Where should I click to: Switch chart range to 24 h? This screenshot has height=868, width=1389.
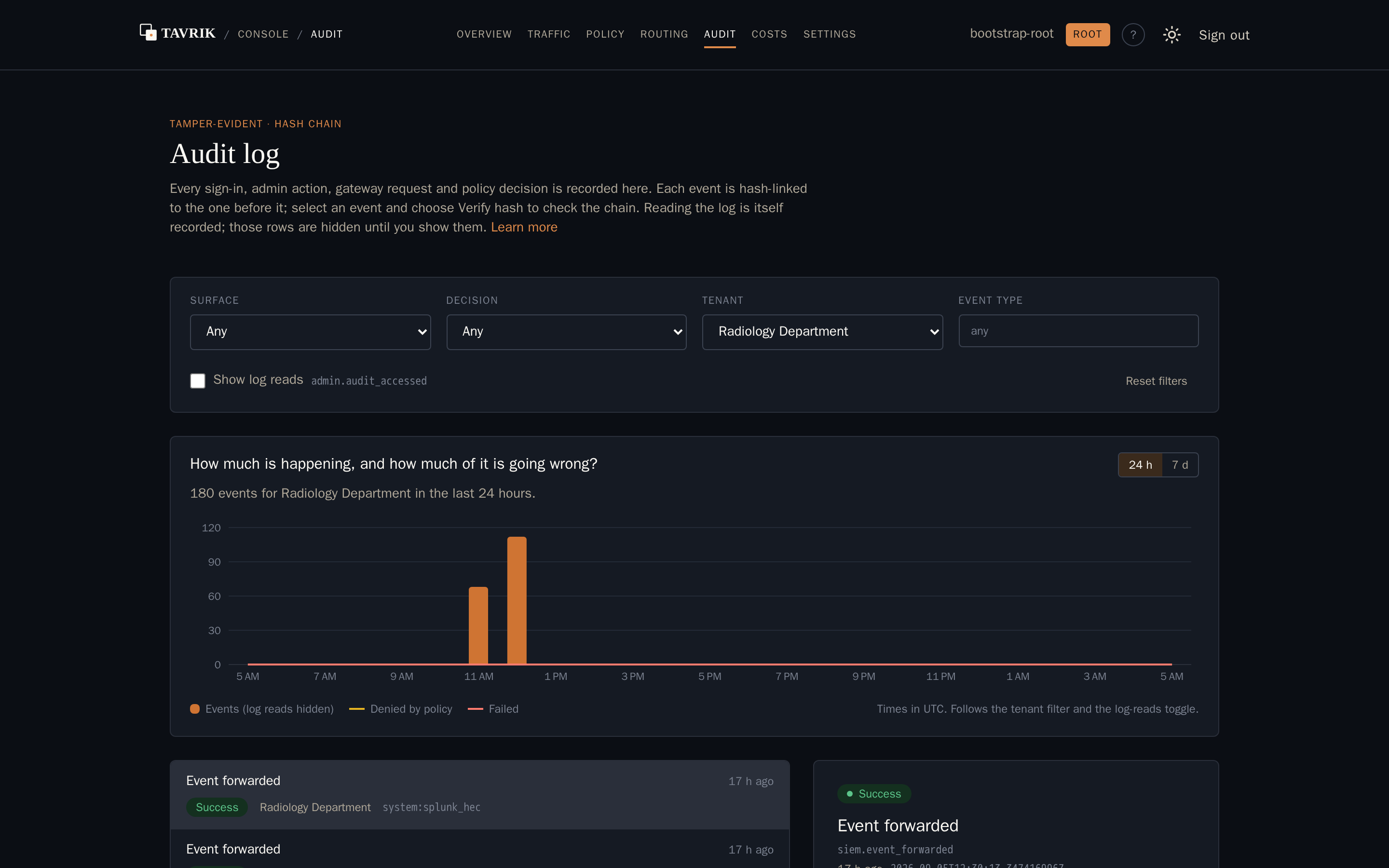1140,465
